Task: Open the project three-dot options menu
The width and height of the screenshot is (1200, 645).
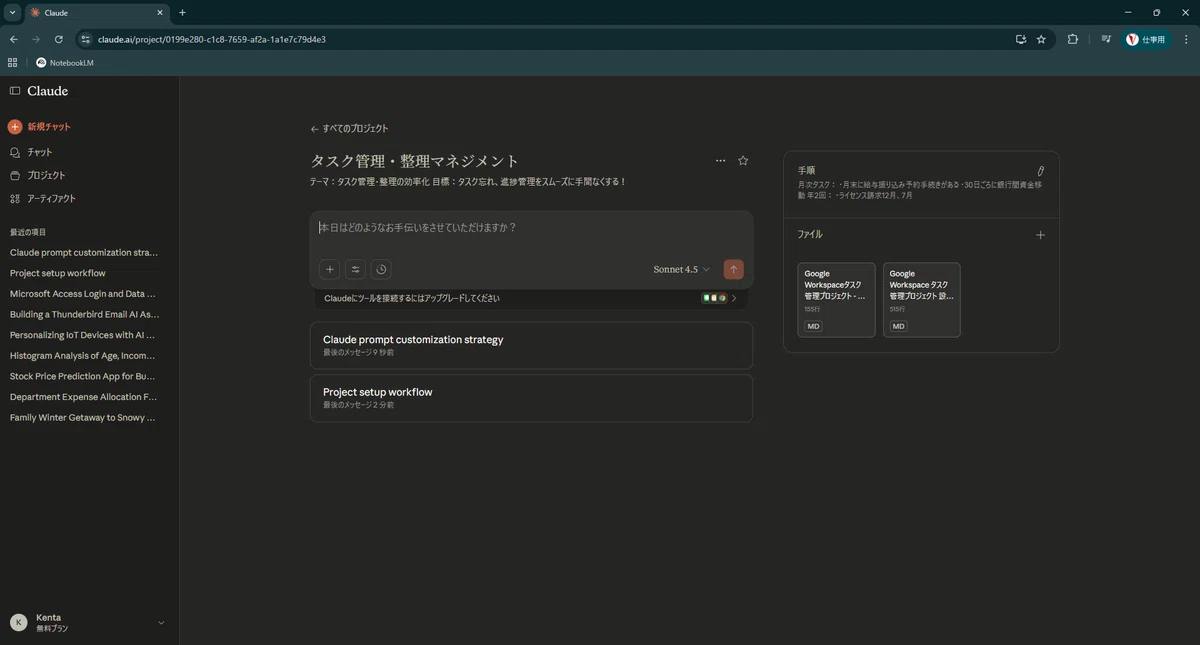Action: 720,160
